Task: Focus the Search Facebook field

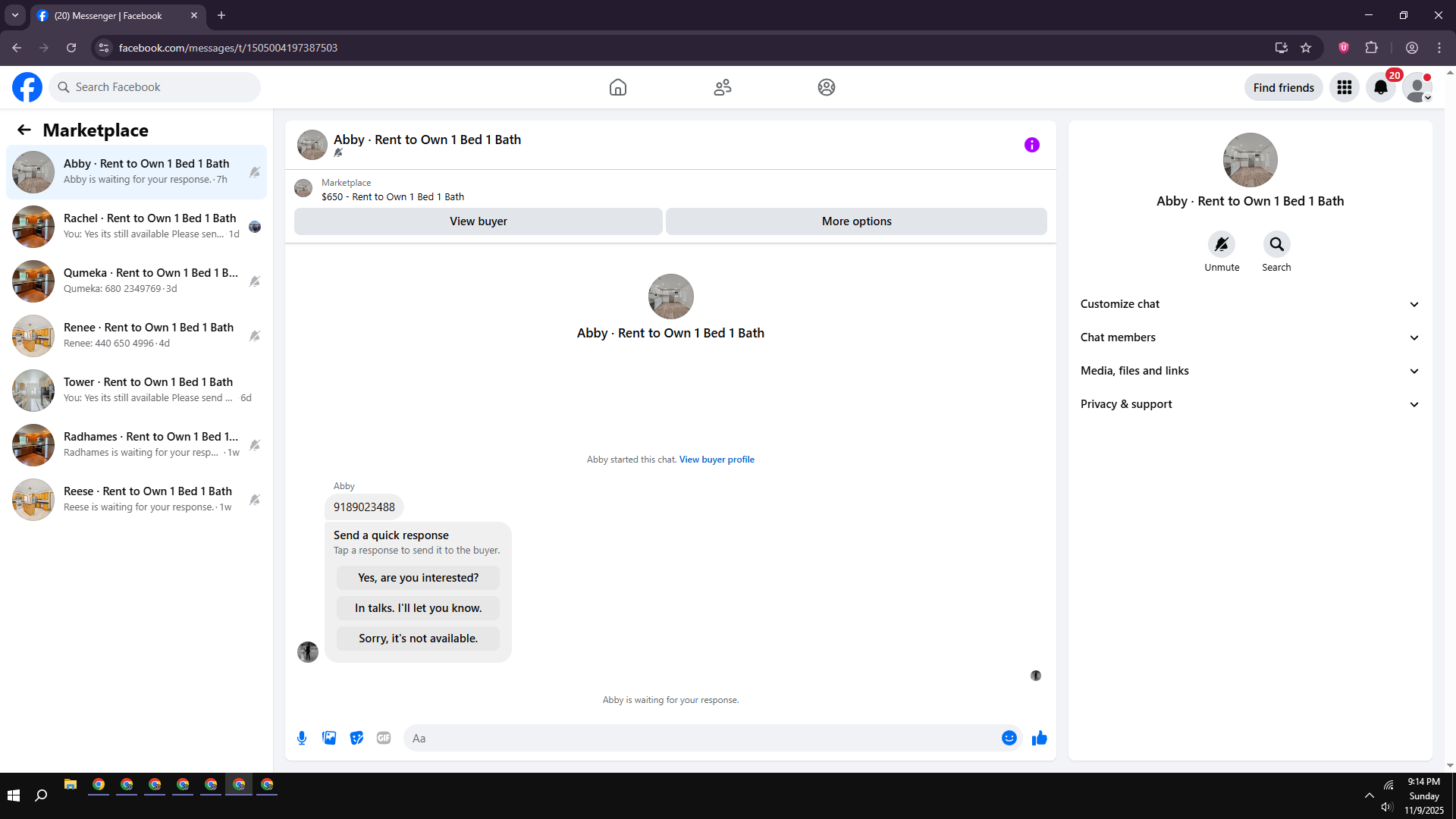Action: tap(155, 87)
